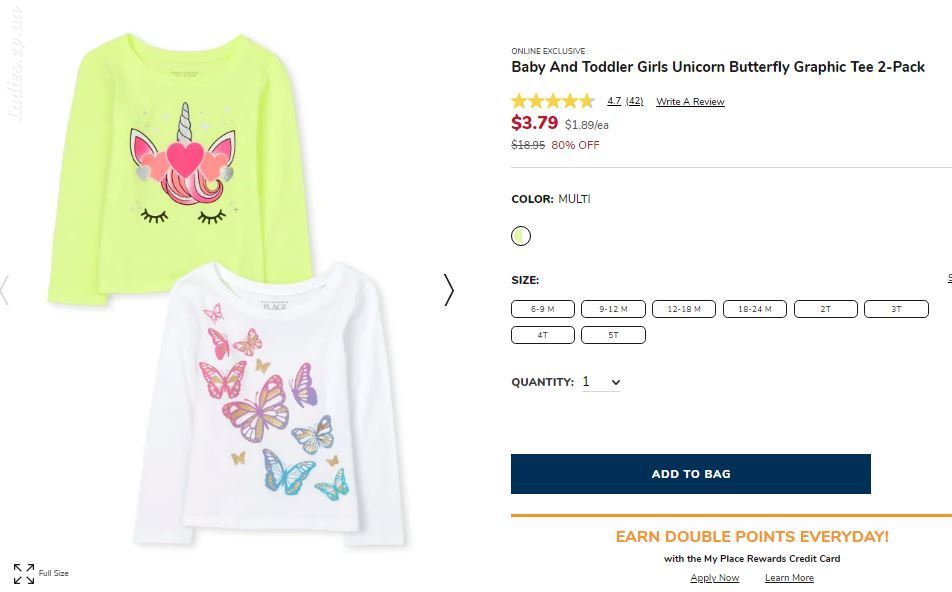Select size 5T
The image size is (952, 592).
pyautogui.click(x=613, y=335)
